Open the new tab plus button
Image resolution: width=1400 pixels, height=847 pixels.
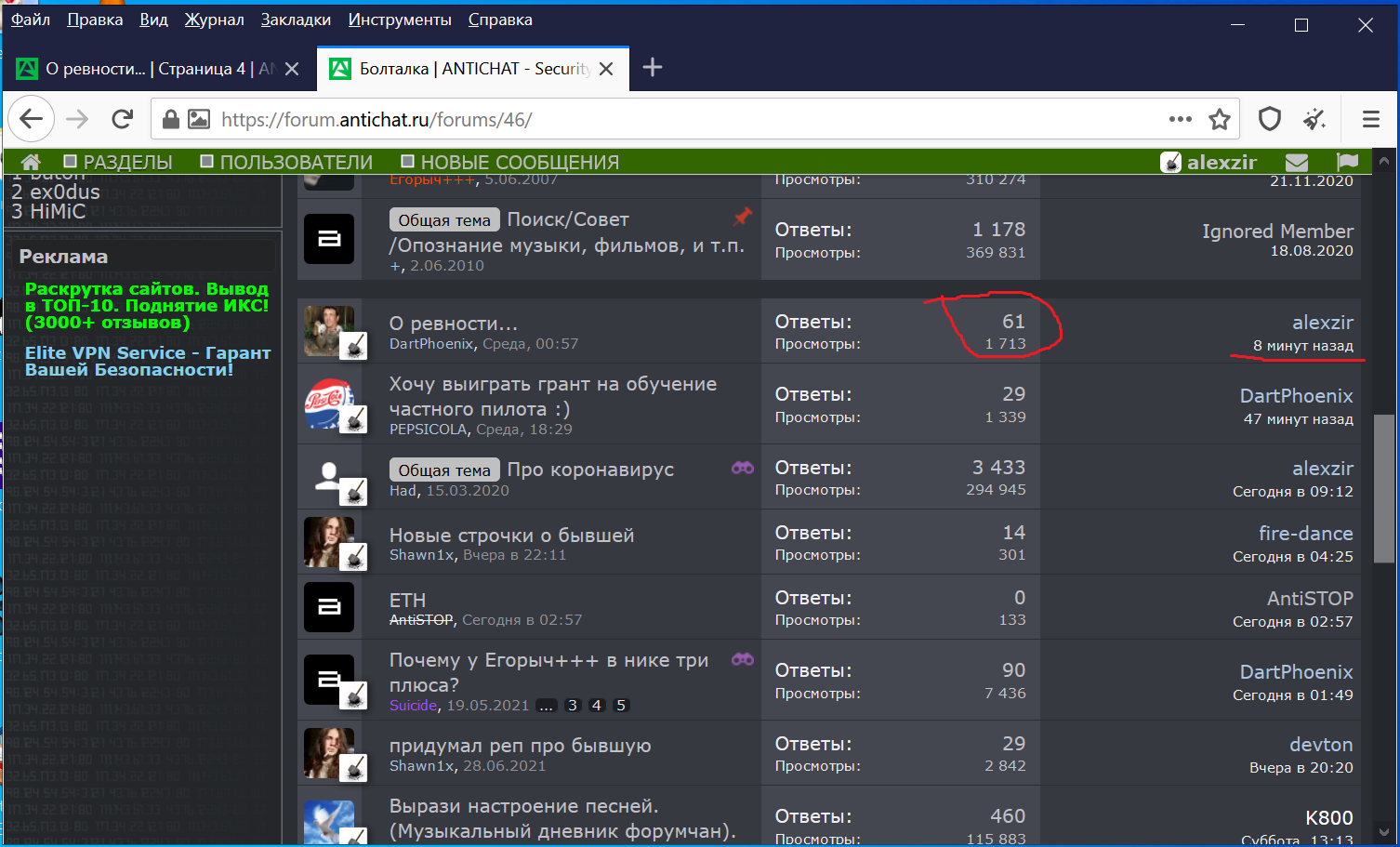[x=653, y=67]
